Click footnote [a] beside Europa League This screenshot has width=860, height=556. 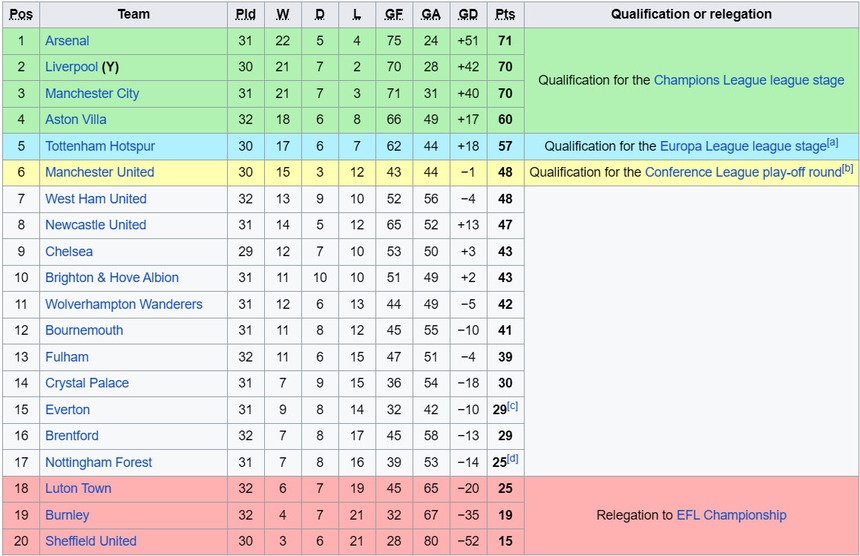click(832, 143)
